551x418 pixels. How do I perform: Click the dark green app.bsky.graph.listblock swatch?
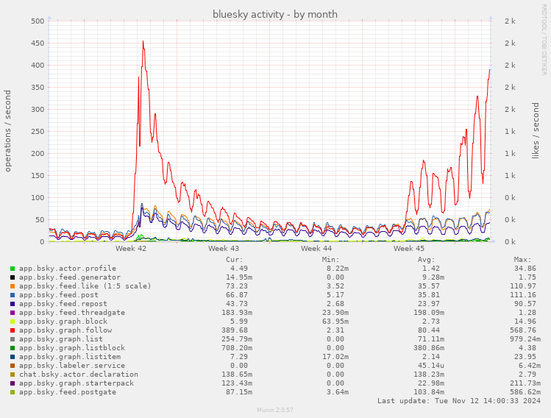pos(13,348)
